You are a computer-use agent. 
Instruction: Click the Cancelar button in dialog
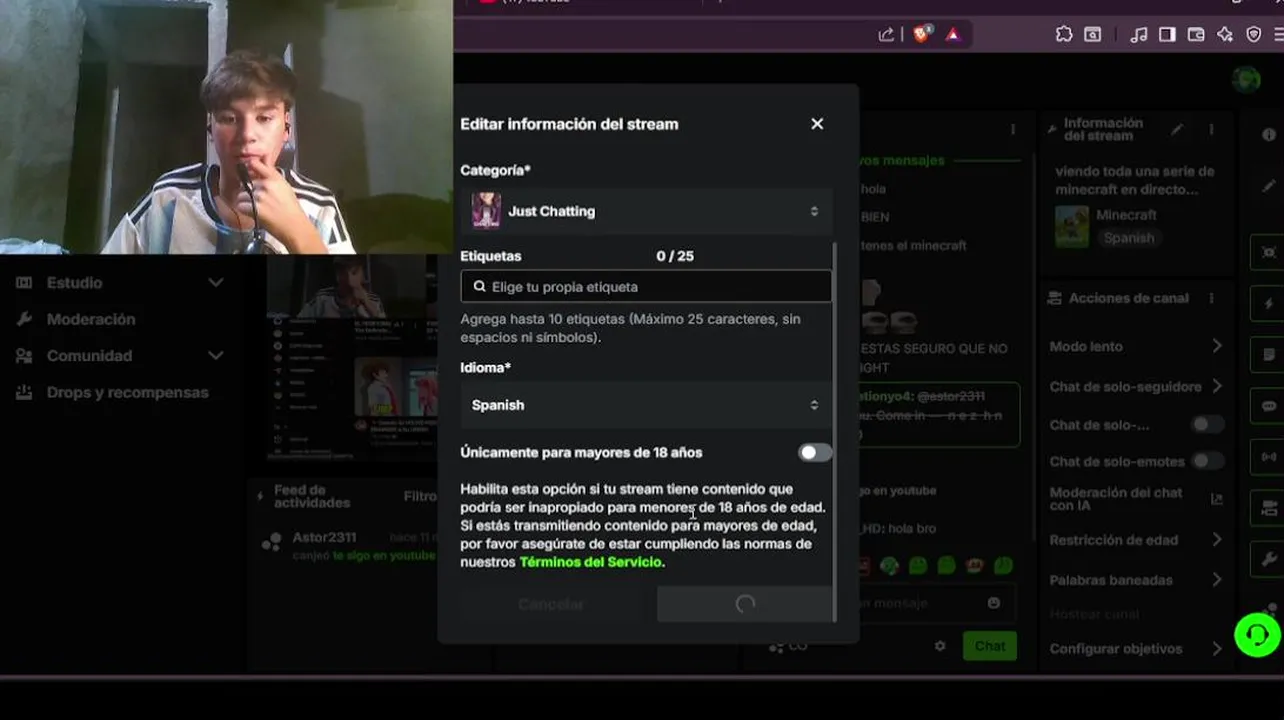tap(551, 604)
